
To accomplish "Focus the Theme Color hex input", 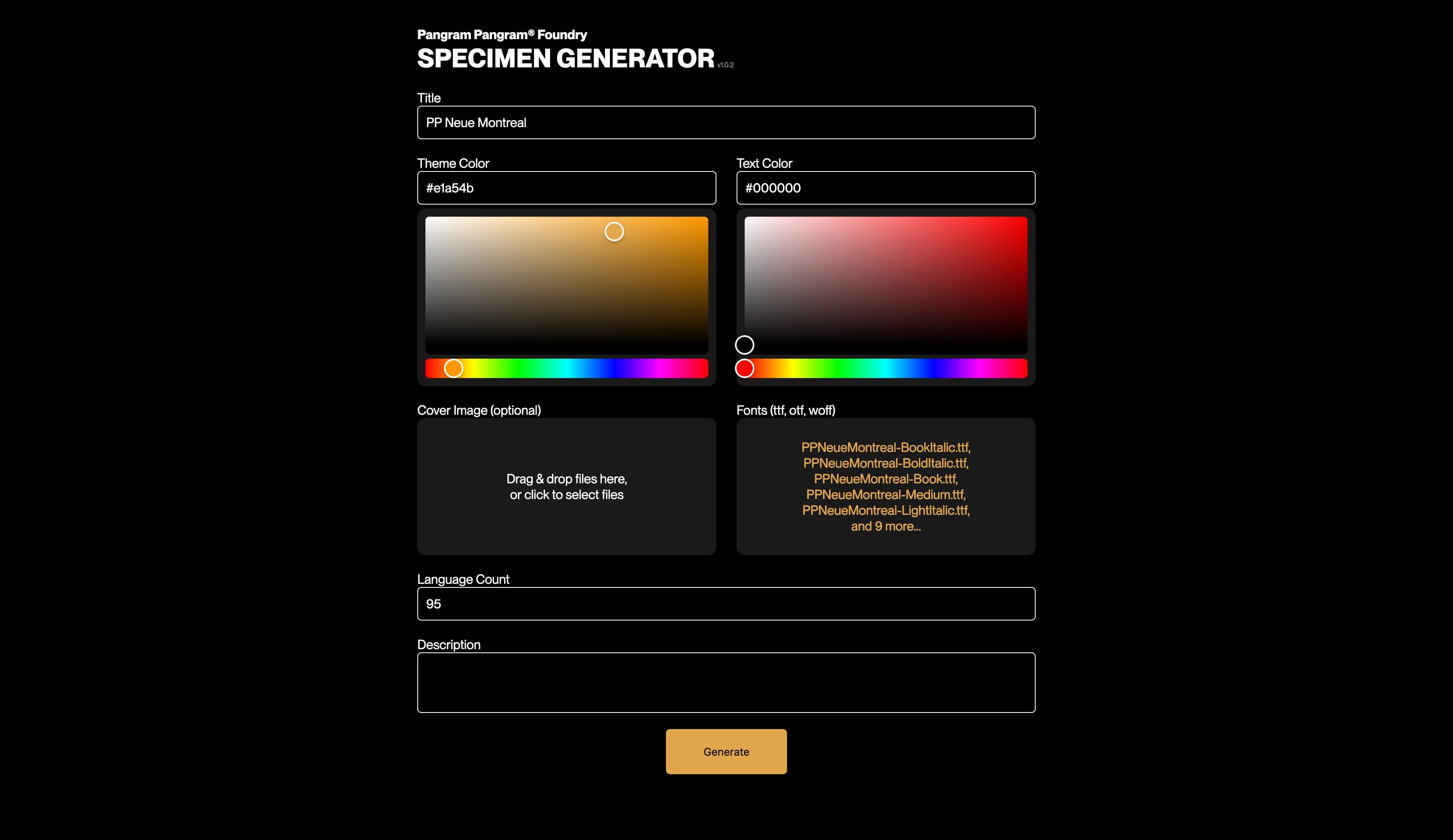I will coord(566,188).
